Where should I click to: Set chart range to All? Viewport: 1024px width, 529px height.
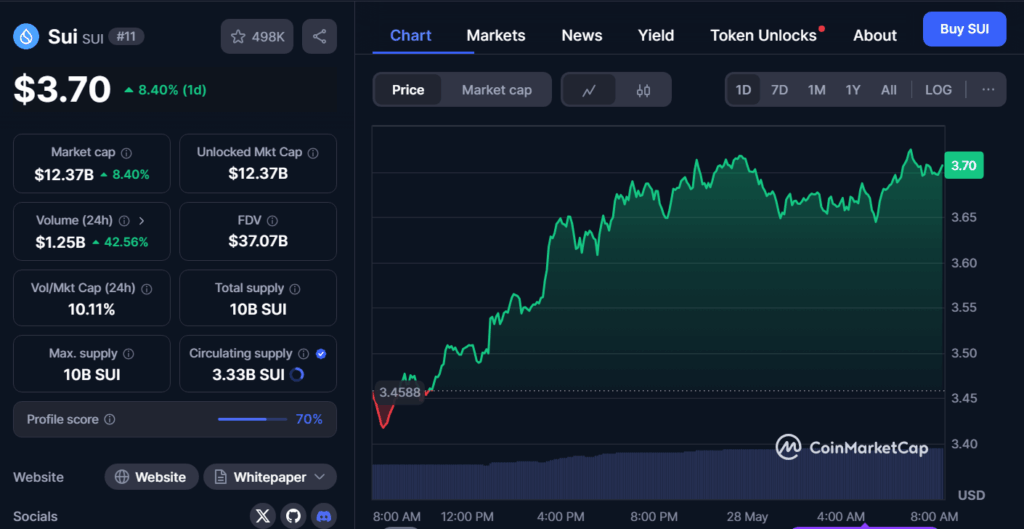pyautogui.click(x=889, y=90)
